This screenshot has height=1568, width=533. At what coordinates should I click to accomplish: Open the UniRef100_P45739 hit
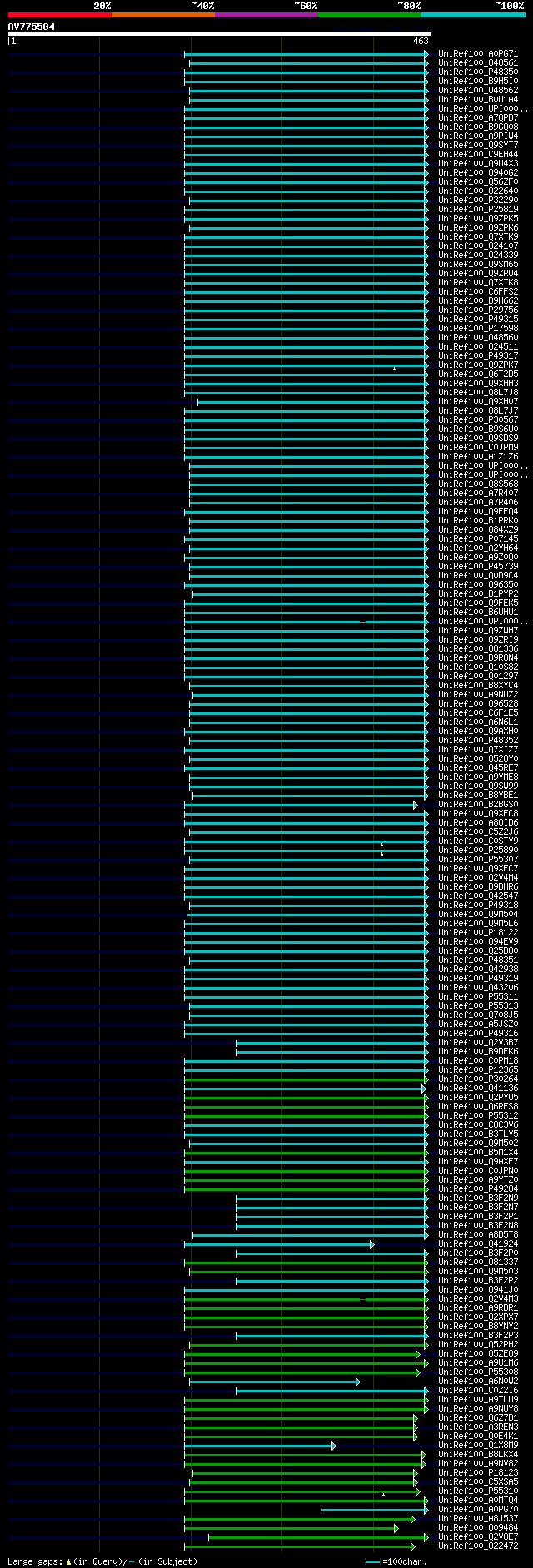[478, 566]
